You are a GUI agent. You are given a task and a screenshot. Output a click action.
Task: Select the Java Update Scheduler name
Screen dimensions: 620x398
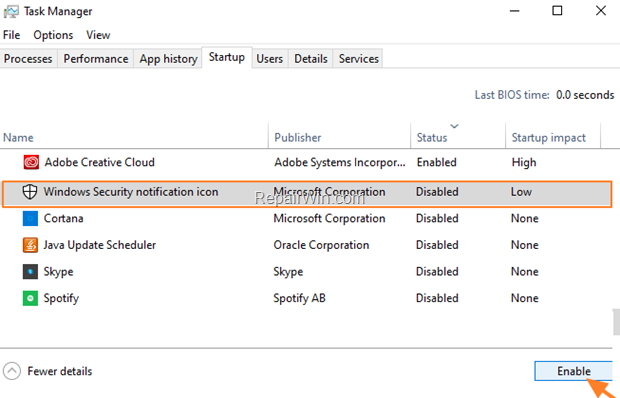100,245
